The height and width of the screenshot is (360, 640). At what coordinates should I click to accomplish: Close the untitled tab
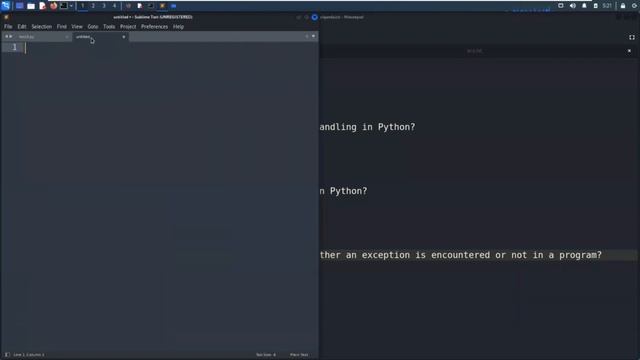pyautogui.click(x=124, y=37)
